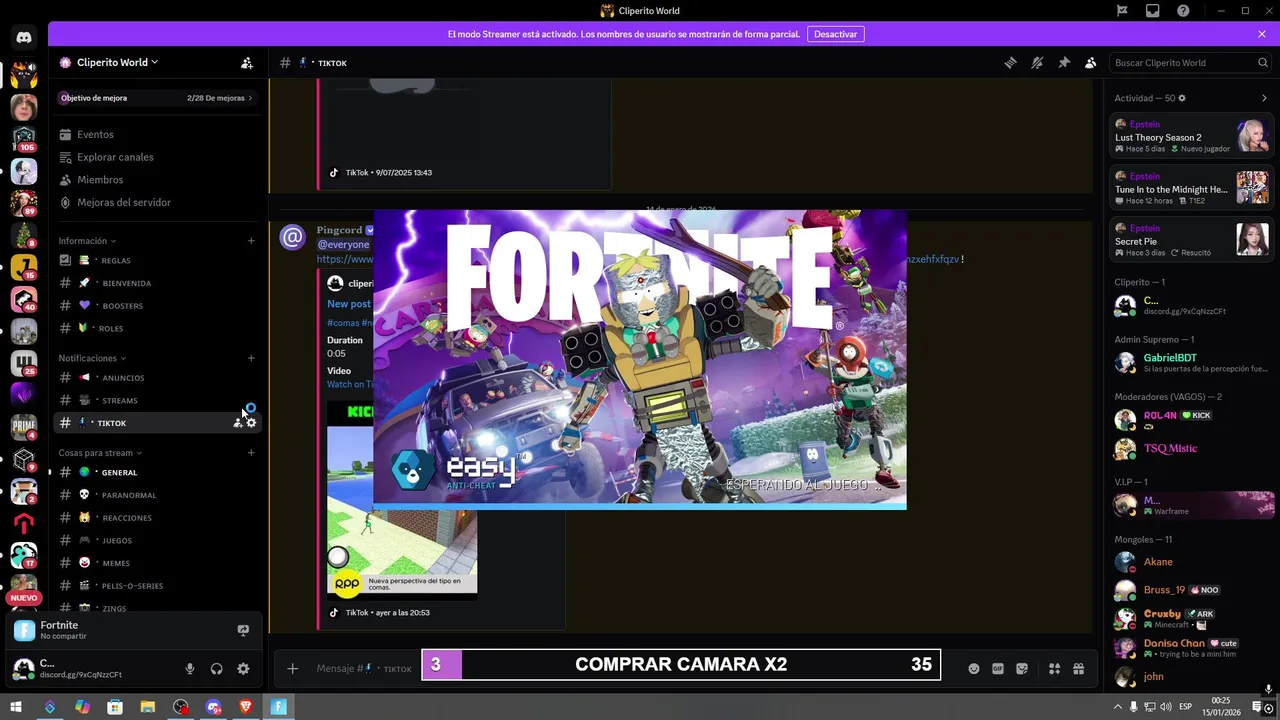Open TikTok video thumbnail in embed
The height and width of the screenshot is (720, 1280).
(x=402, y=498)
